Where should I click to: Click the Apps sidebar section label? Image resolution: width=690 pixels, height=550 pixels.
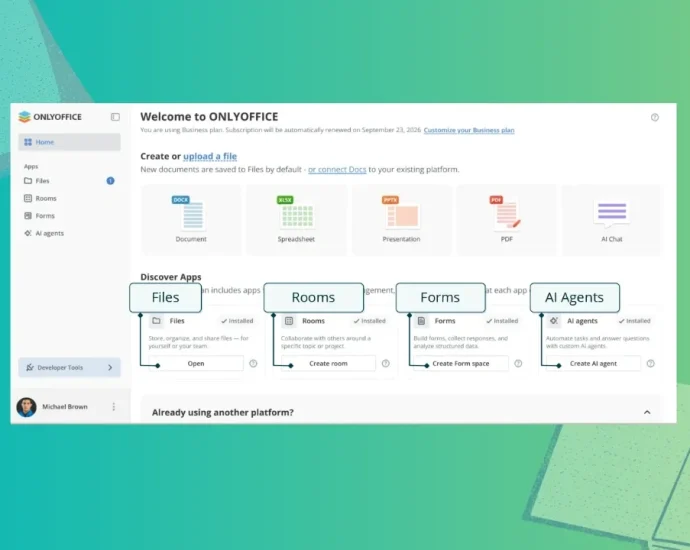point(31,166)
